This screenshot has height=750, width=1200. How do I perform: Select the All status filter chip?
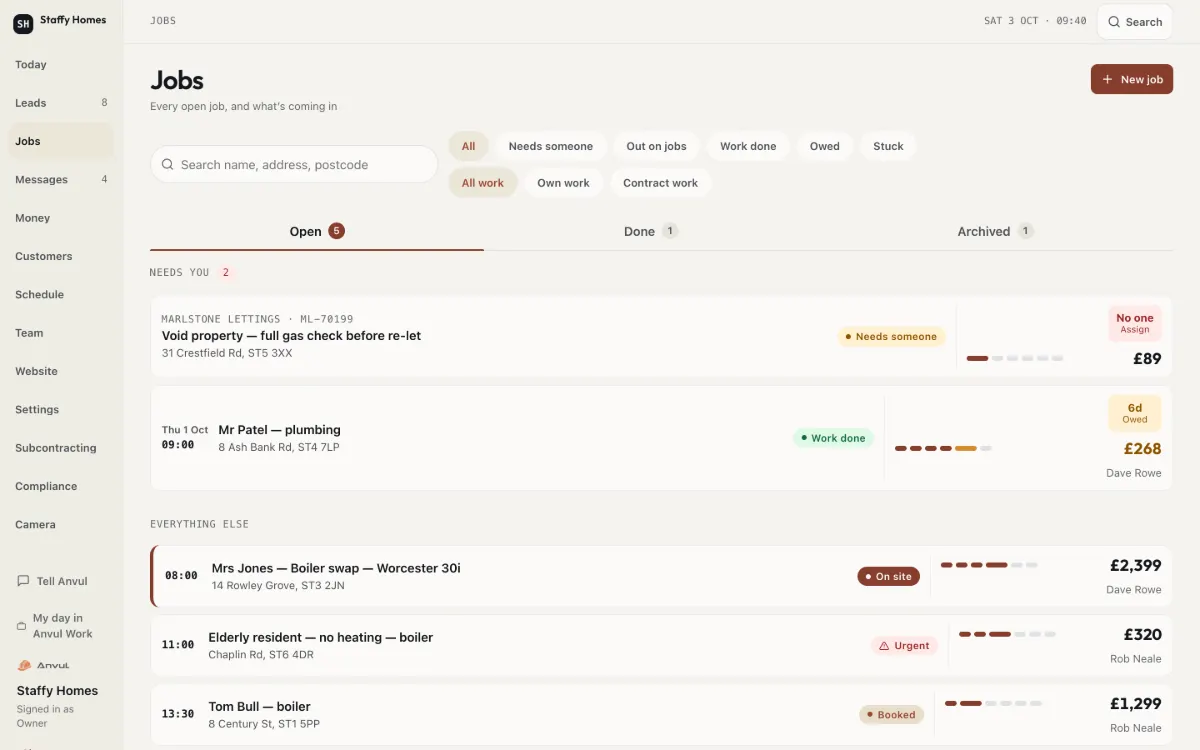pyautogui.click(x=468, y=146)
